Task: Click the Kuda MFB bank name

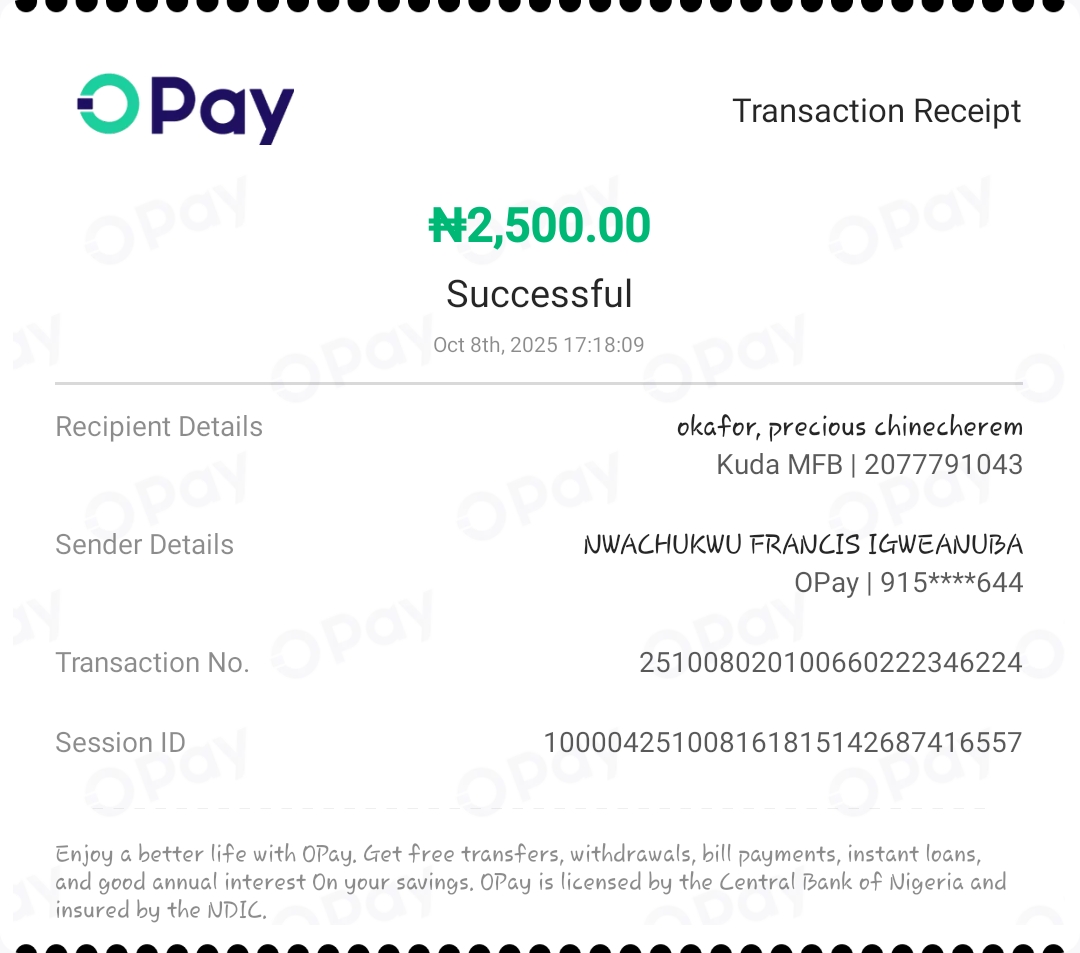Action: click(x=779, y=464)
